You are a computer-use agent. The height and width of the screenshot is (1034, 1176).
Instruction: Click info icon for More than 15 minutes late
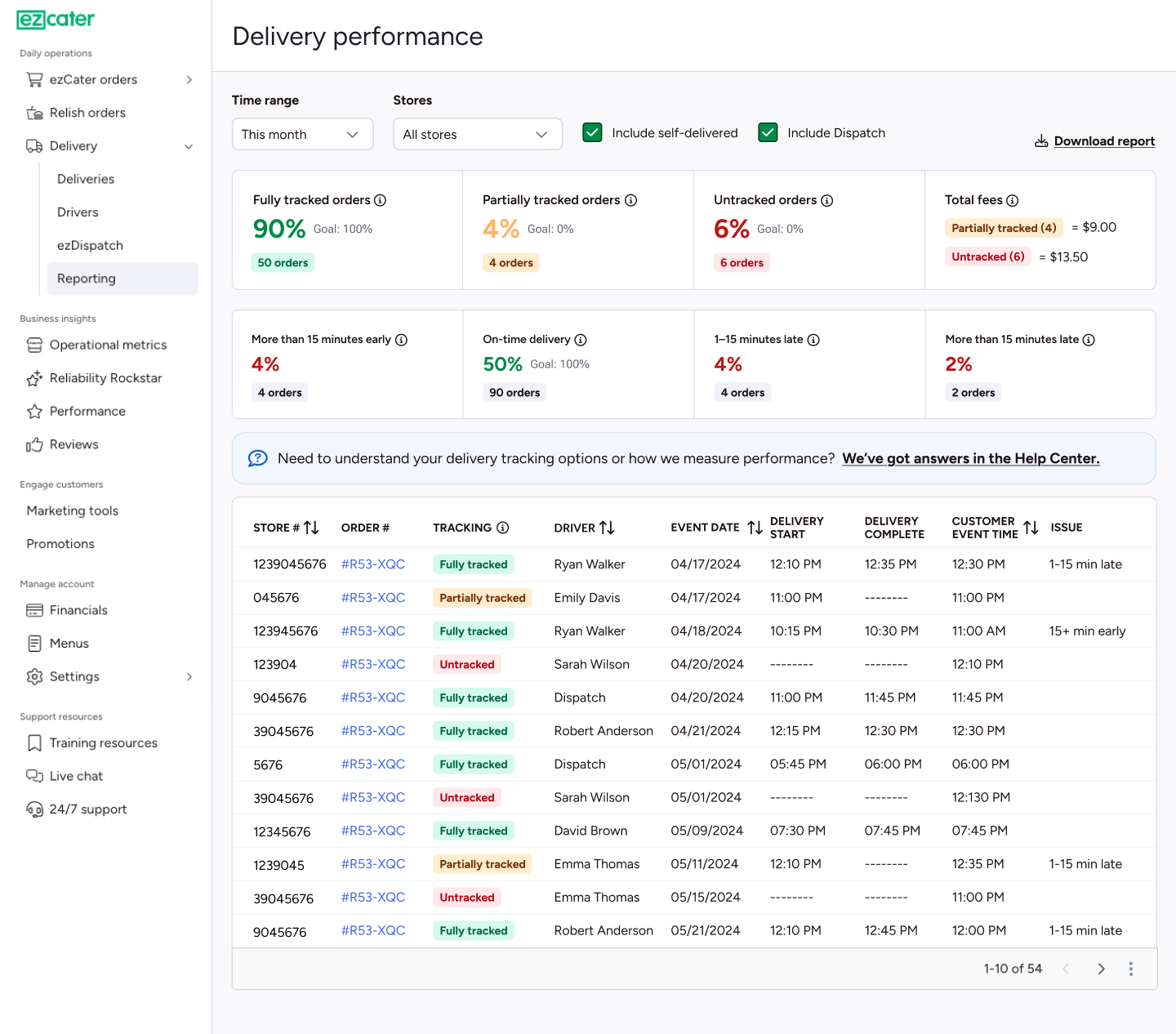coord(1089,340)
